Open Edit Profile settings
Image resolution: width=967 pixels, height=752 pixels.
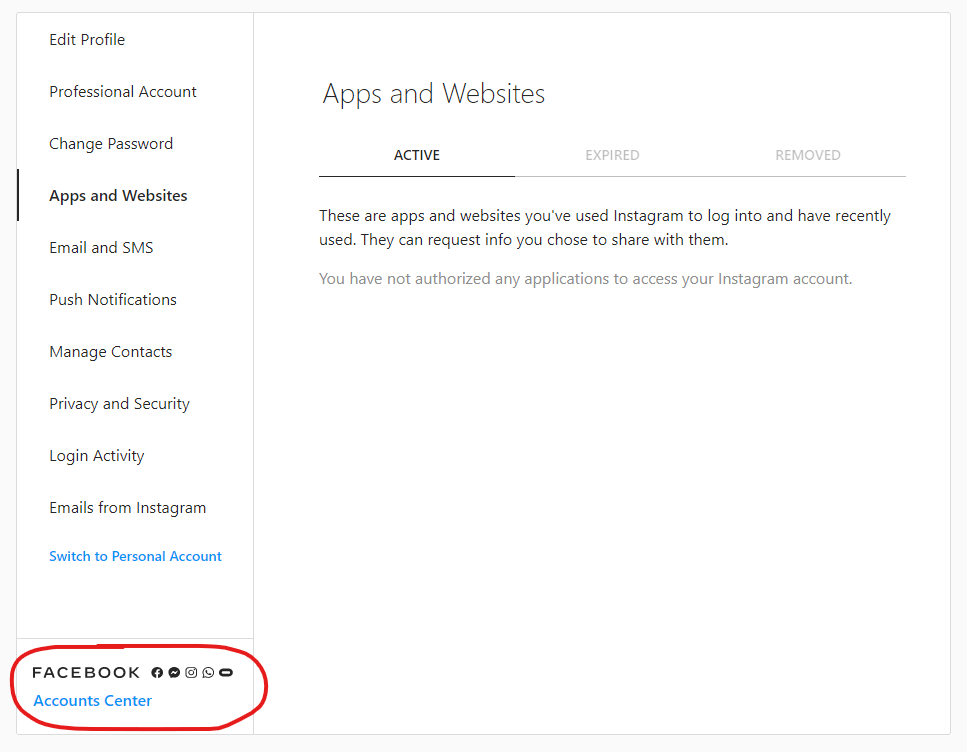(x=87, y=39)
